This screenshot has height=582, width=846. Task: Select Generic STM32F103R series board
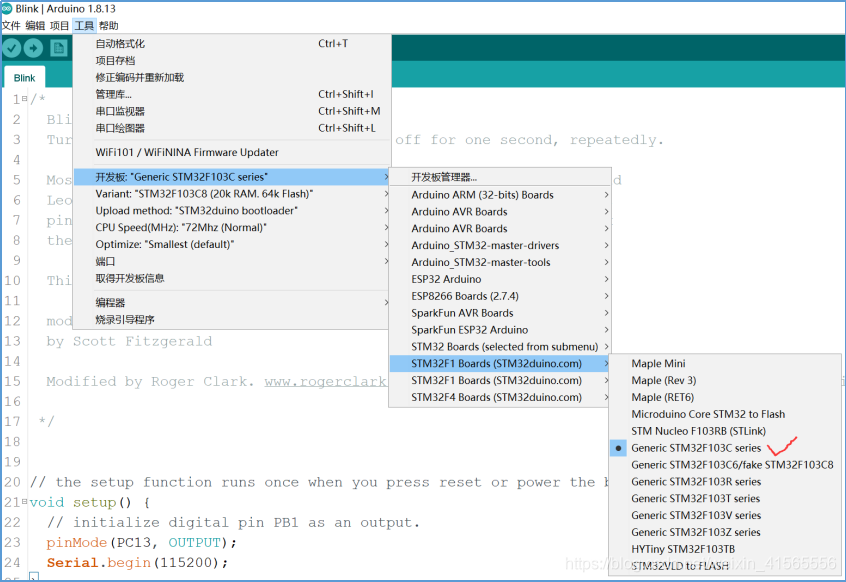point(725,482)
